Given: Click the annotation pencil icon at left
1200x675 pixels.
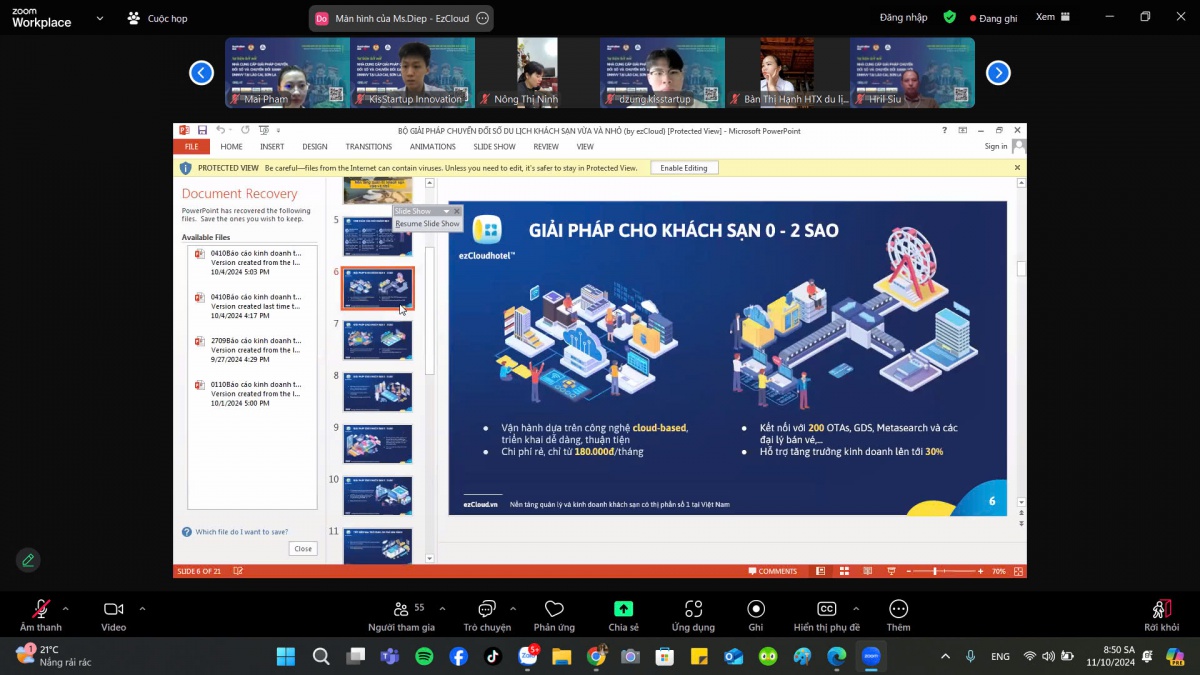Looking at the screenshot, I should pyautogui.click(x=28, y=560).
